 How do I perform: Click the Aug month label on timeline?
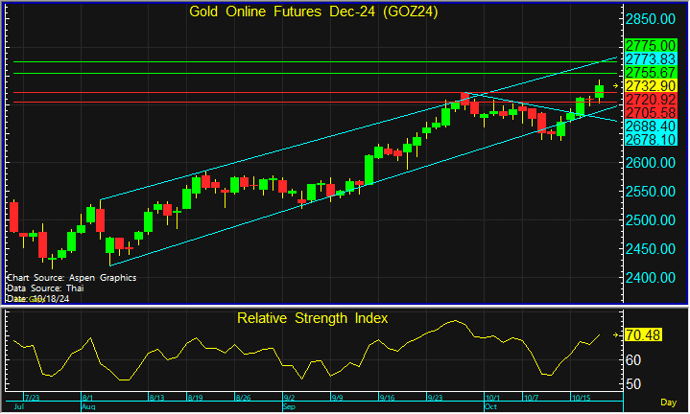coord(87,407)
